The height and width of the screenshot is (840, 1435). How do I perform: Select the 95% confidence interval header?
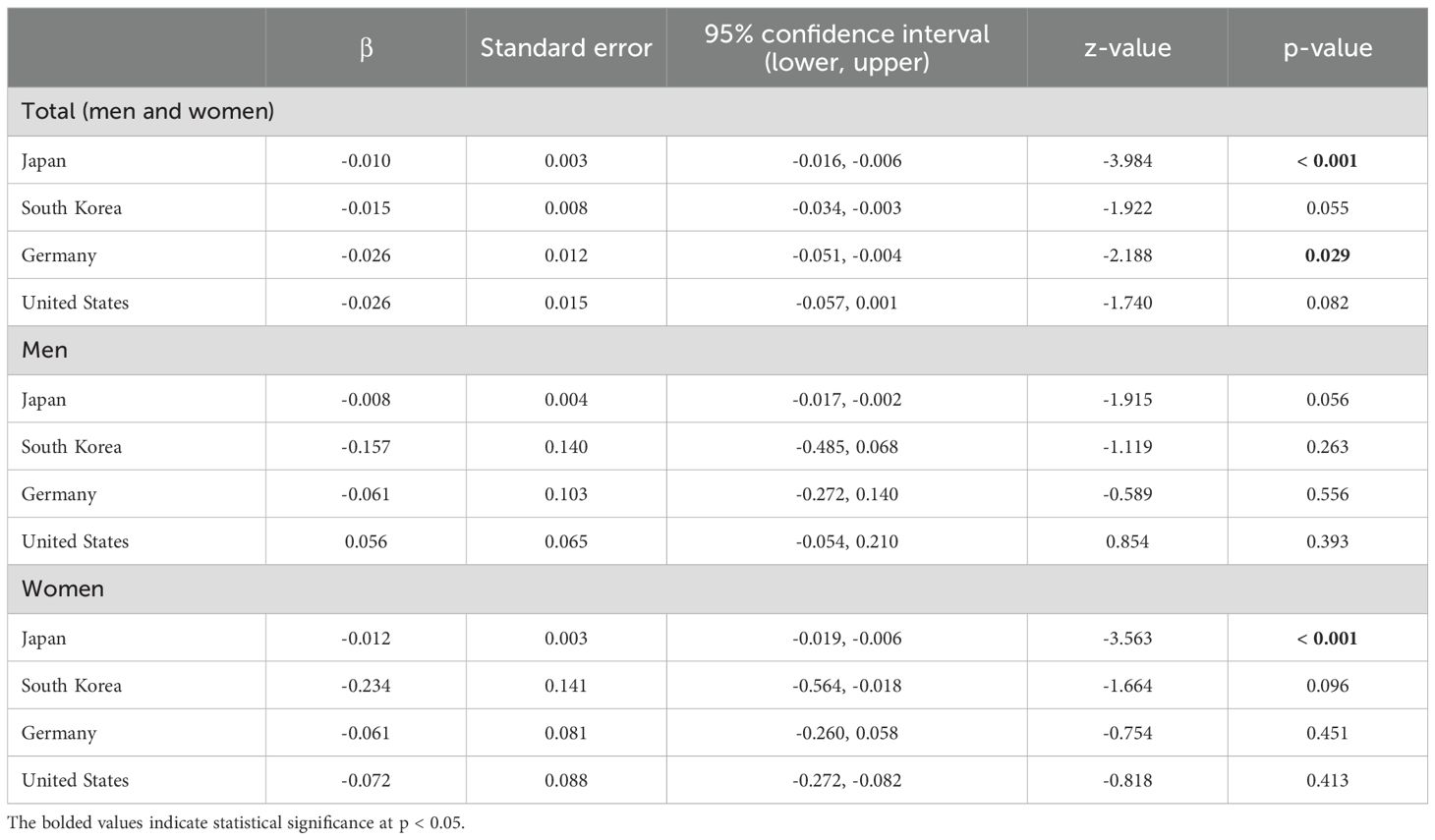click(846, 48)
